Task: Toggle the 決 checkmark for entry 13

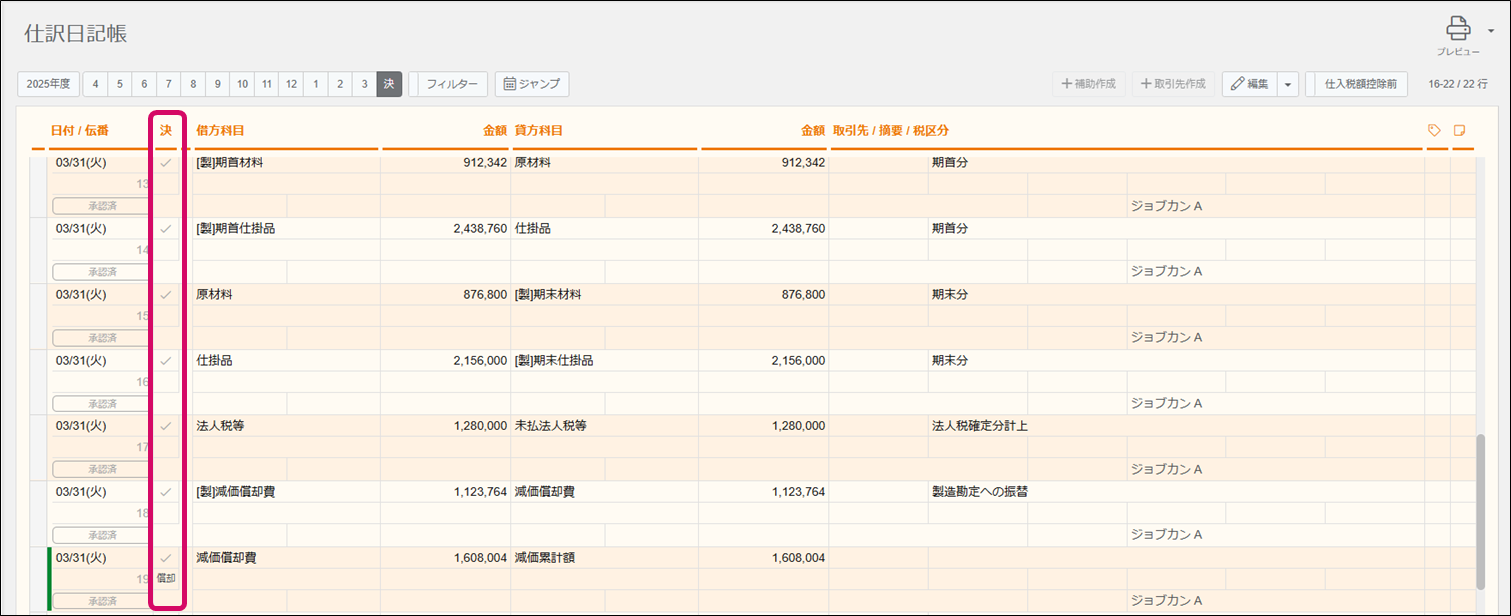Action: [166, 162]
